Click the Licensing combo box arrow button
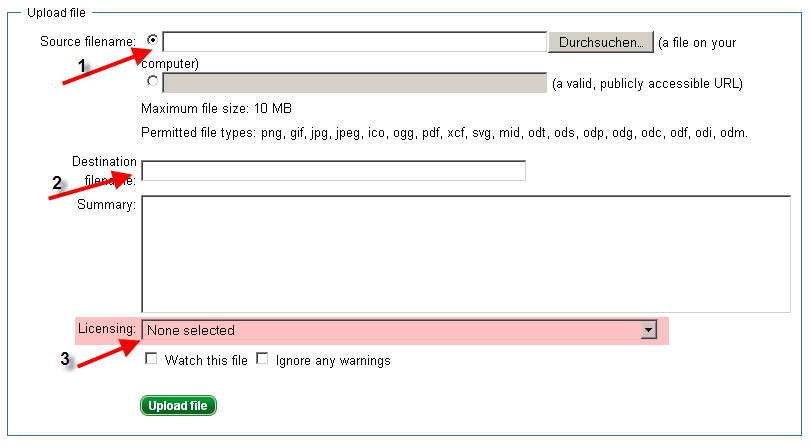Viewport: 810px width, 447px height. tap(648, 330)
